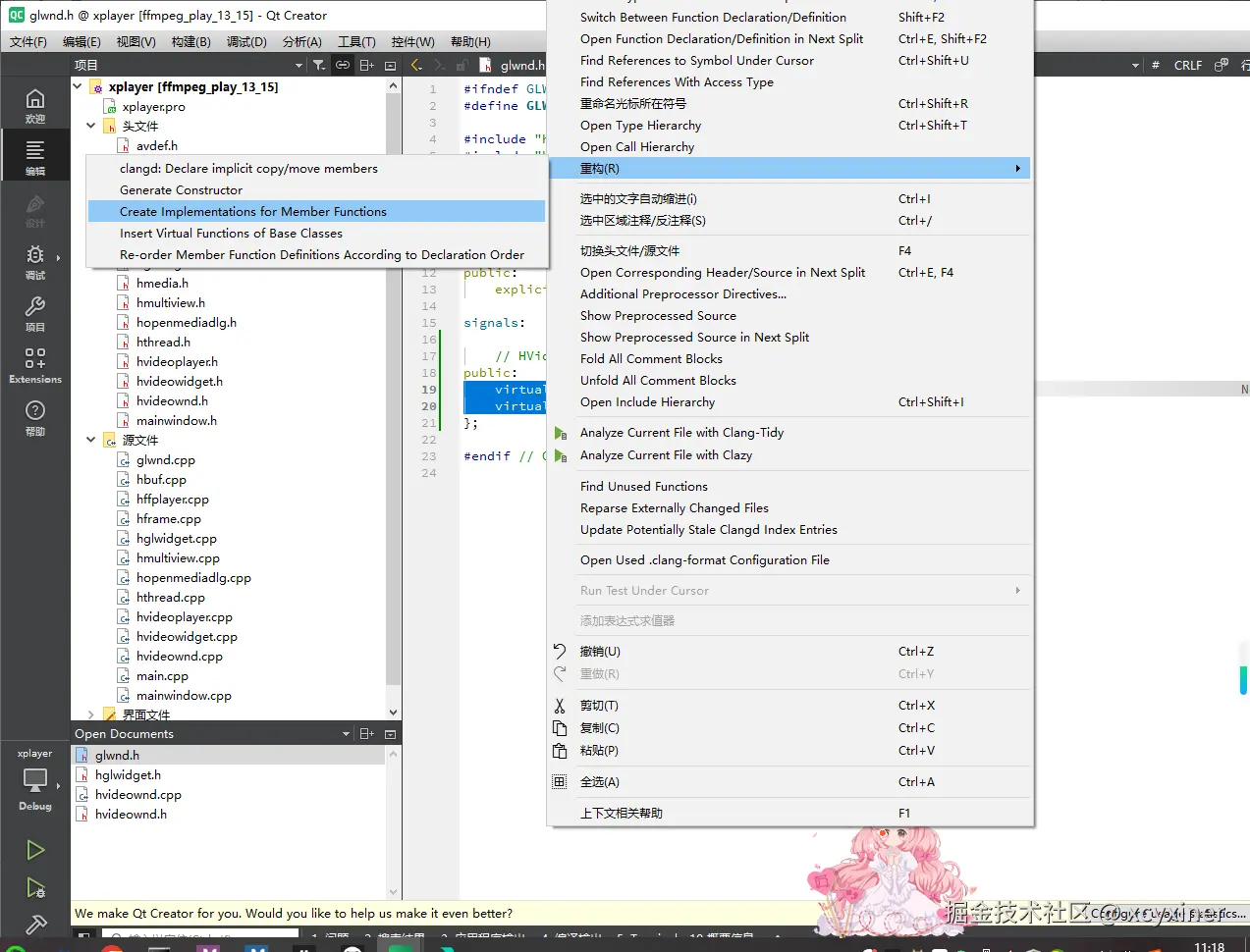The image size is (1250, 952).
Task: Open the 文件(F) menu
Action: coord(28,41)
